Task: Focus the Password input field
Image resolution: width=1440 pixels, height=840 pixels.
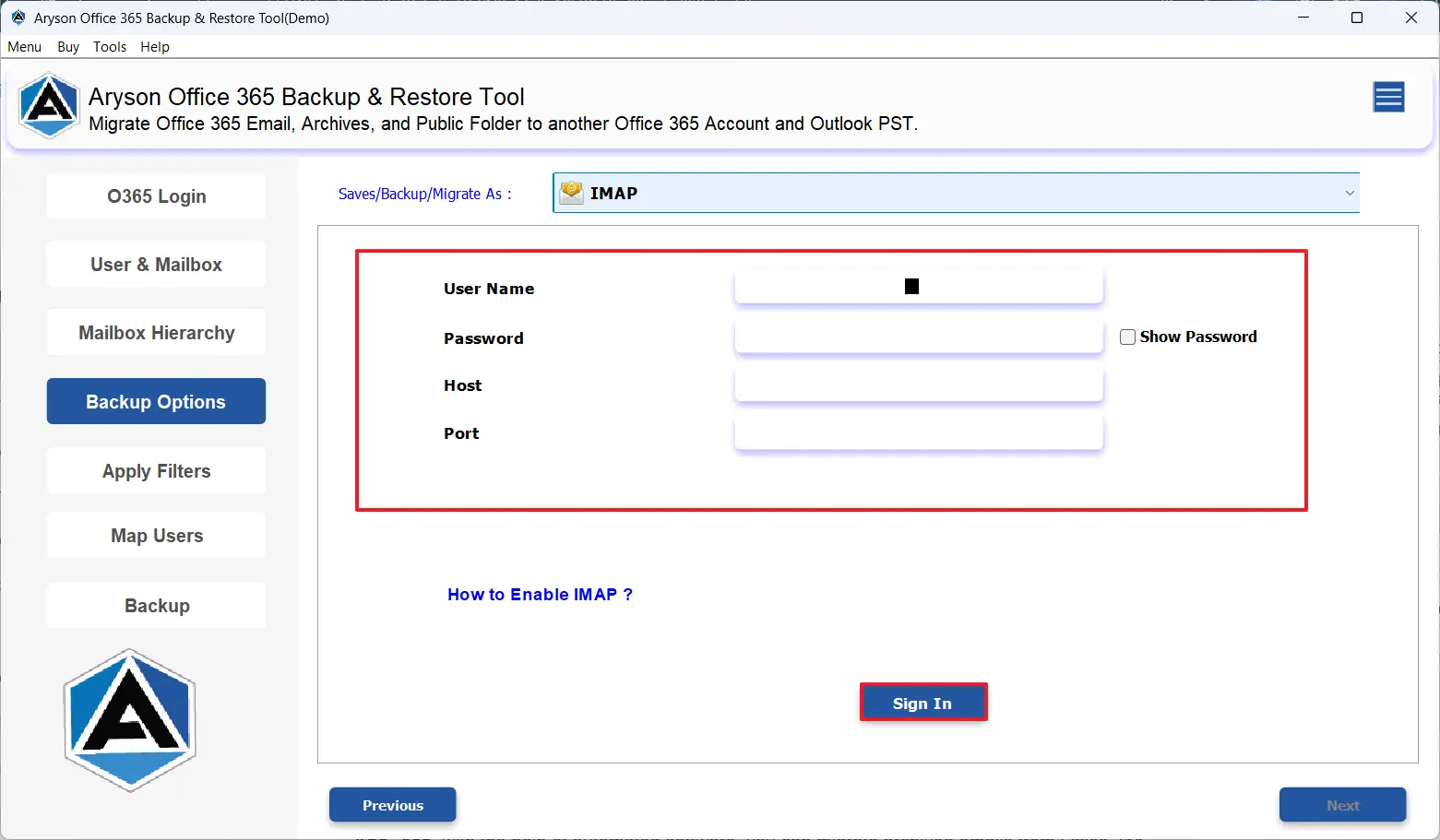Action: (x=919, y=337)
